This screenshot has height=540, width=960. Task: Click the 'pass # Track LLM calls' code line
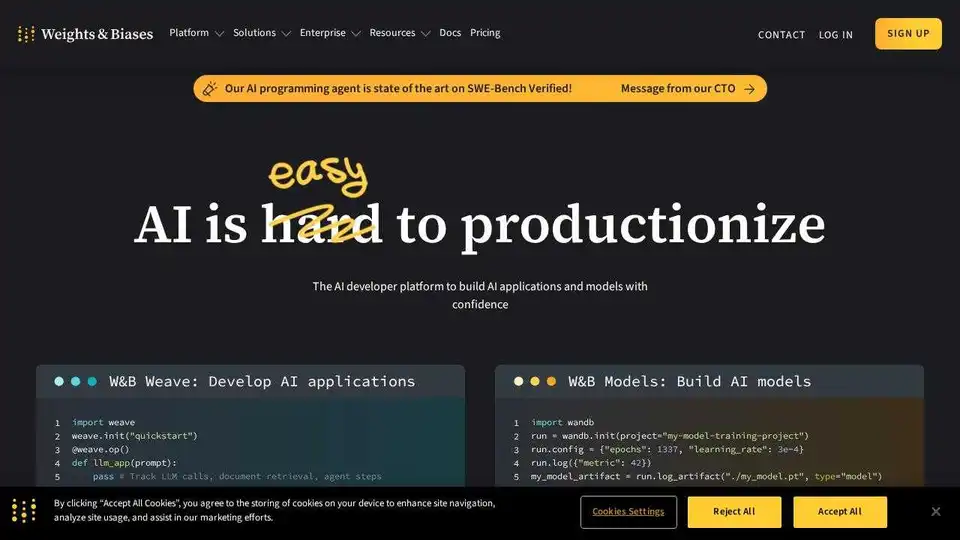click(x=237, y=476)
